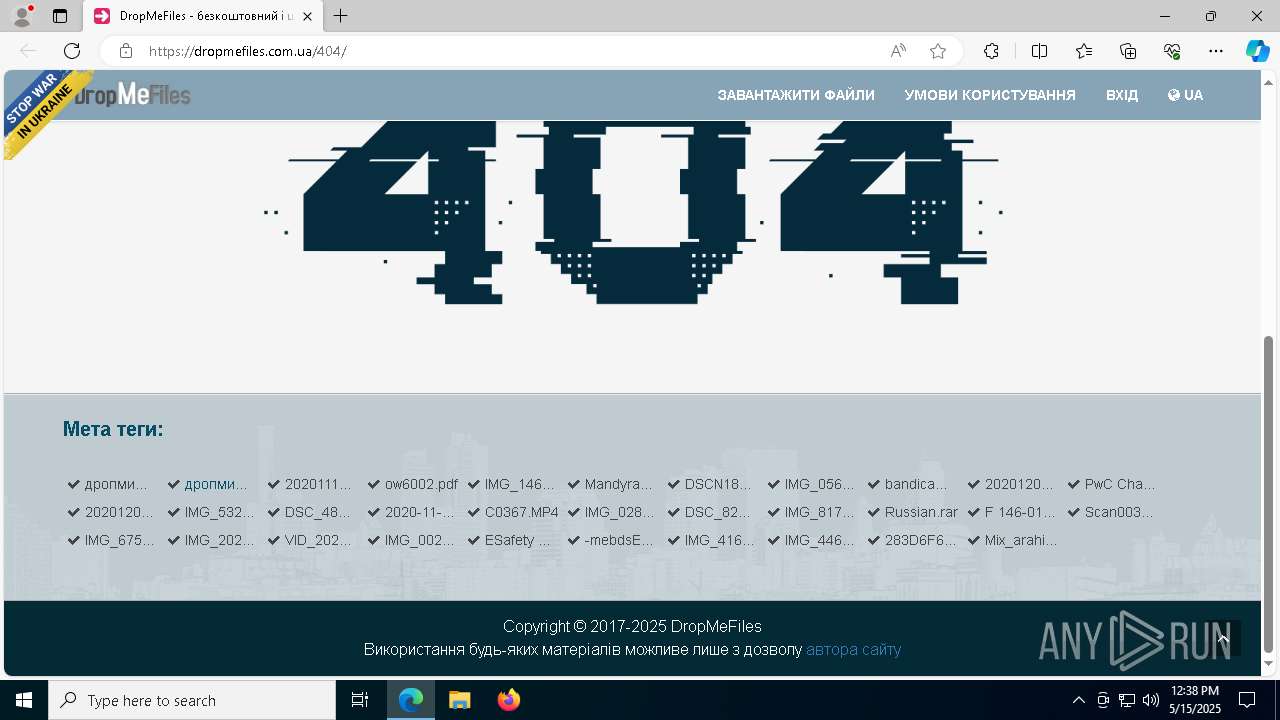Viewport: 1280px width, 720px height.
Task: Activate Read aloud icon in address bar
Action: (898, 51)
